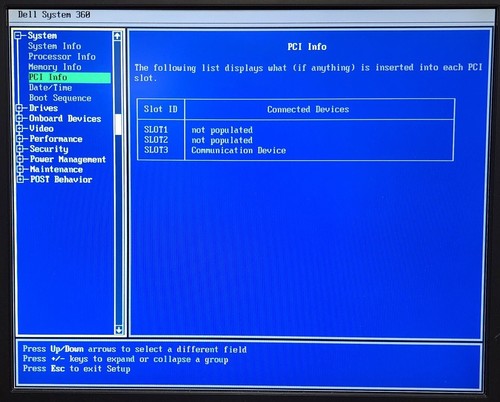Click the Up/Down arrows help line
Image resolution: width=500 pixels, height=402 pixels.
click(x=135, y=349)
